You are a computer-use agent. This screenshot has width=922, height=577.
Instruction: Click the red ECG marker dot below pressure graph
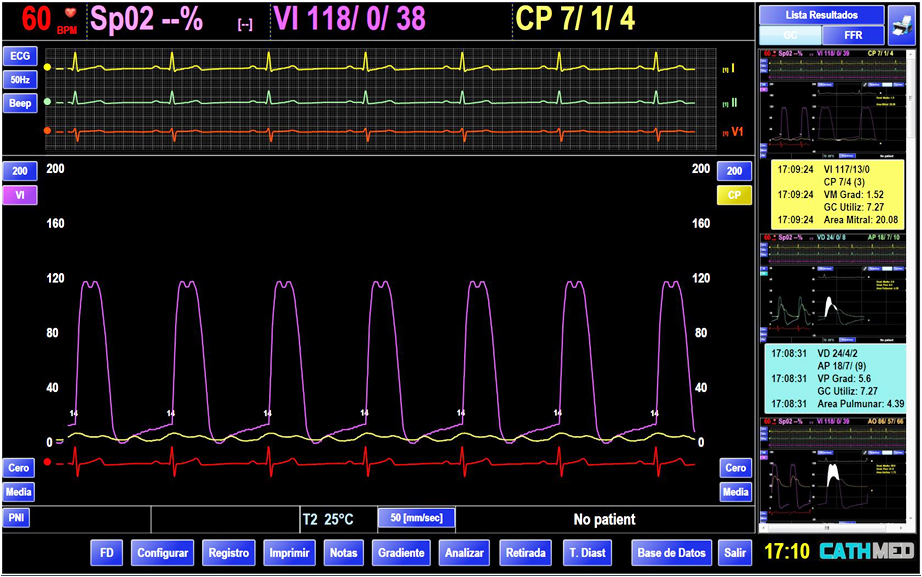pos(47,462)
